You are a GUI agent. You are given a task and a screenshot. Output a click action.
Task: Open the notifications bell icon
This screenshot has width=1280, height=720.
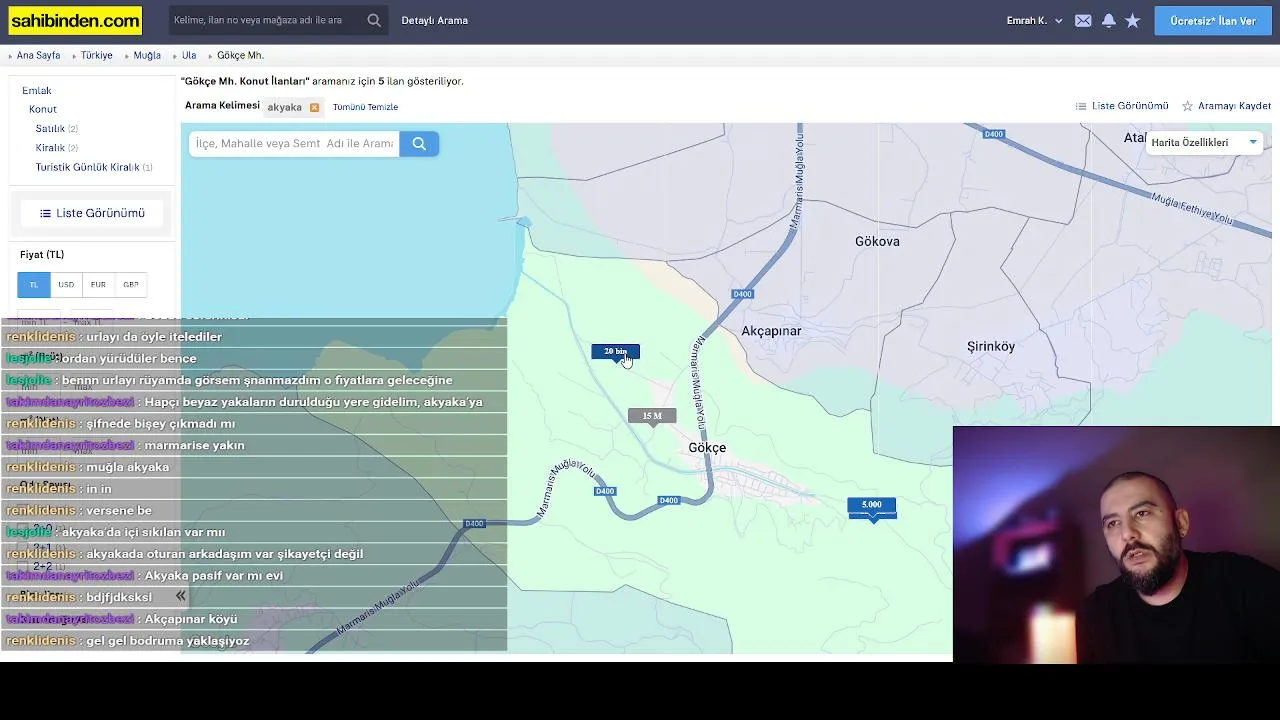pos(1108,20)
